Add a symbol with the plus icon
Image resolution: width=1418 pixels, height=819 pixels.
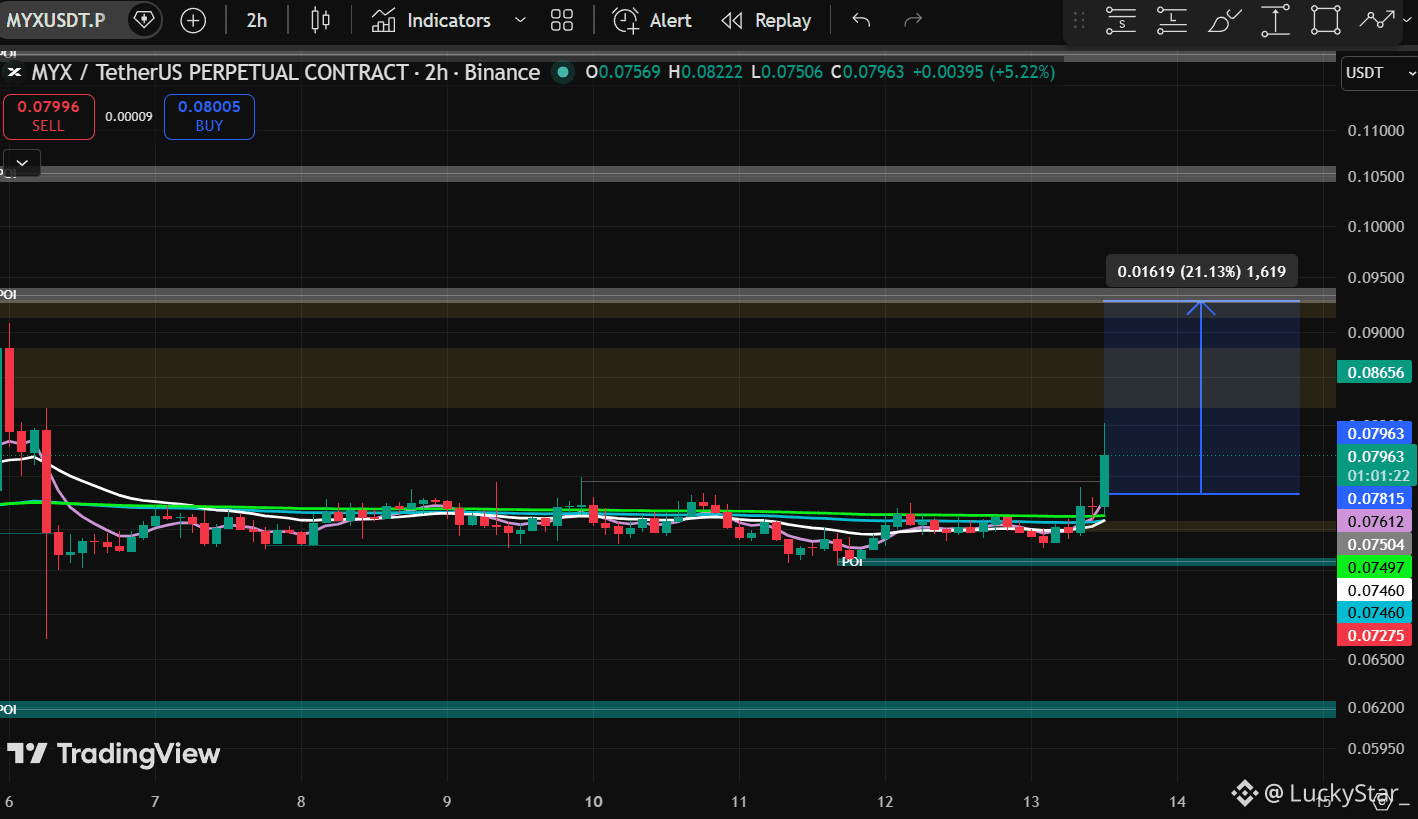pyautogui.click(x=193, y=20)
